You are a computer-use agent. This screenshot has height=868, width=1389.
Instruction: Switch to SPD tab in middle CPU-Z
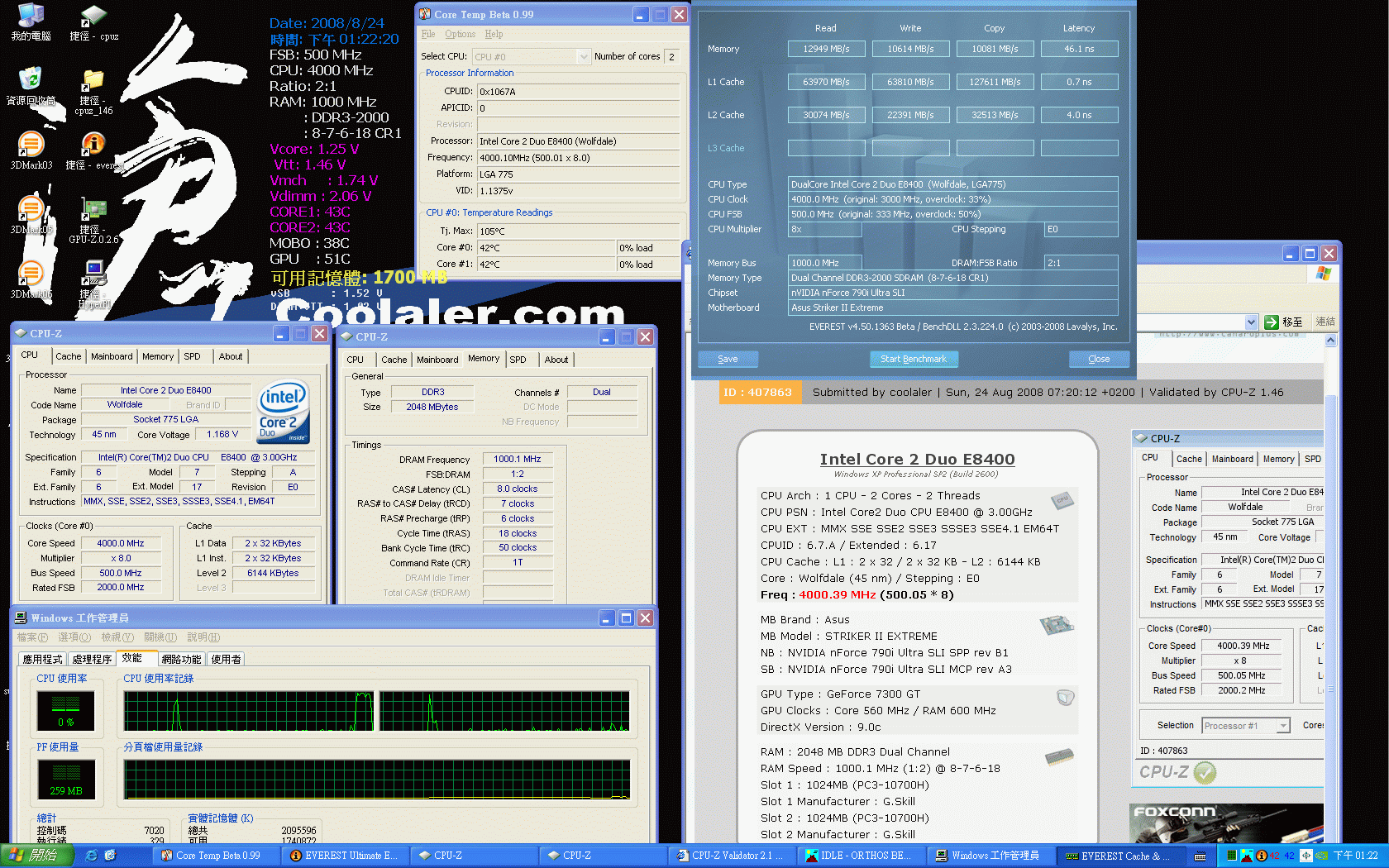click(x=518, y=360)
